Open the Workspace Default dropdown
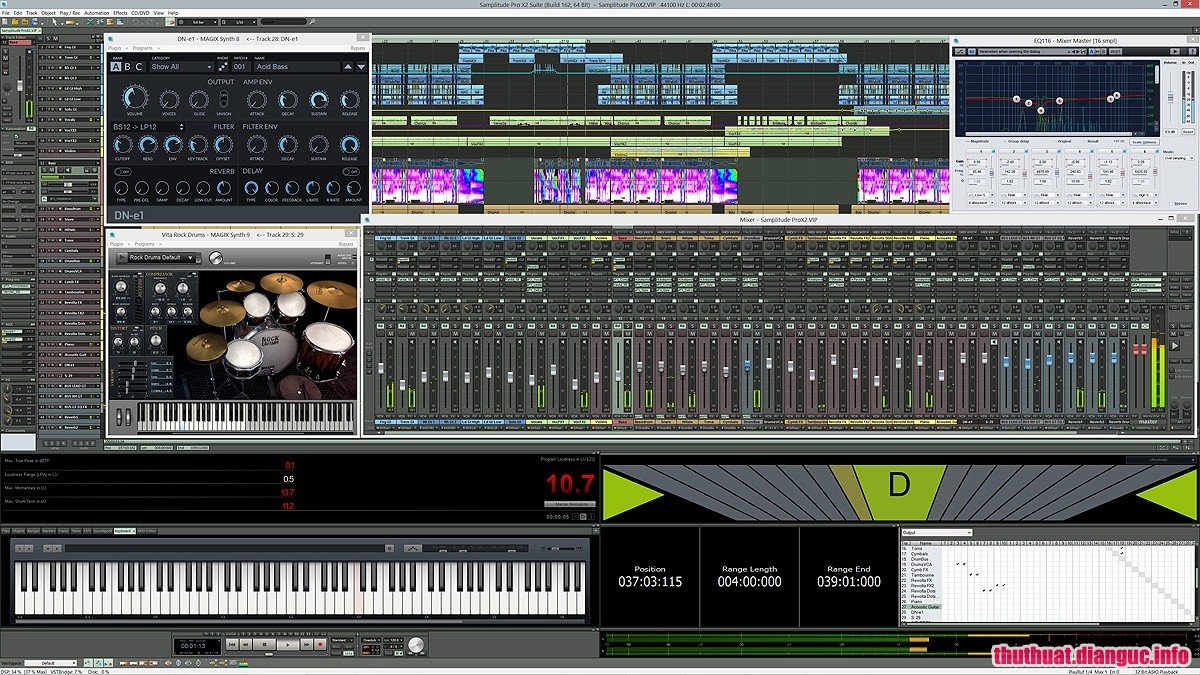This screenshot has height=675, width=1200. click(x=51, y=663)
